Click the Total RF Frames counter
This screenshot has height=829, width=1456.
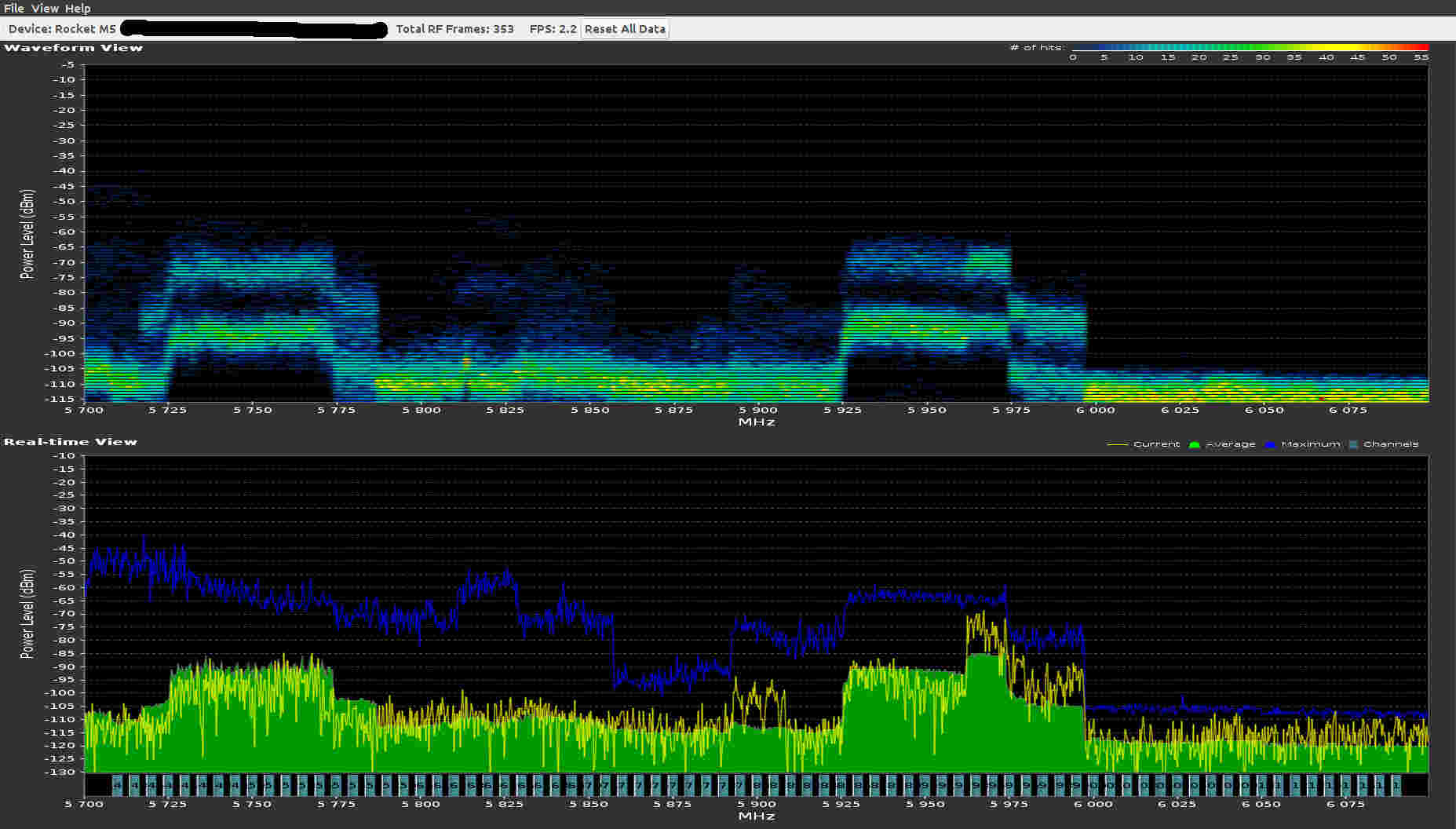tap(454, 29)
